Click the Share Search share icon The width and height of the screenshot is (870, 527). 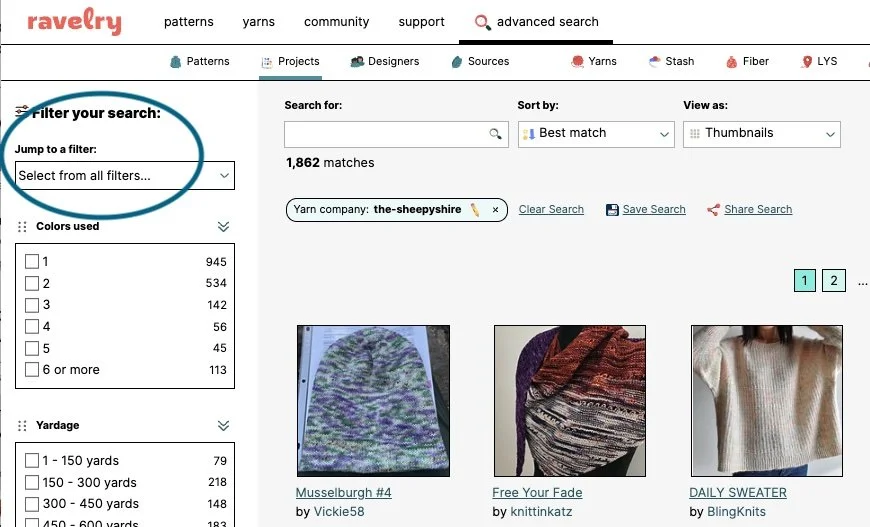tap(714, 210)
